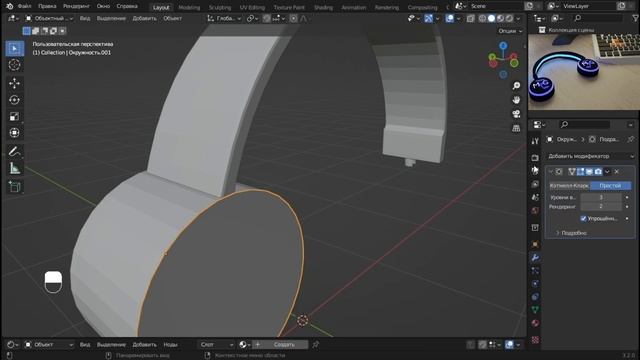This screenshot has width=640, height=360.
Task: Switch to the Modeling workspace tab
Action: click(189, 7)
